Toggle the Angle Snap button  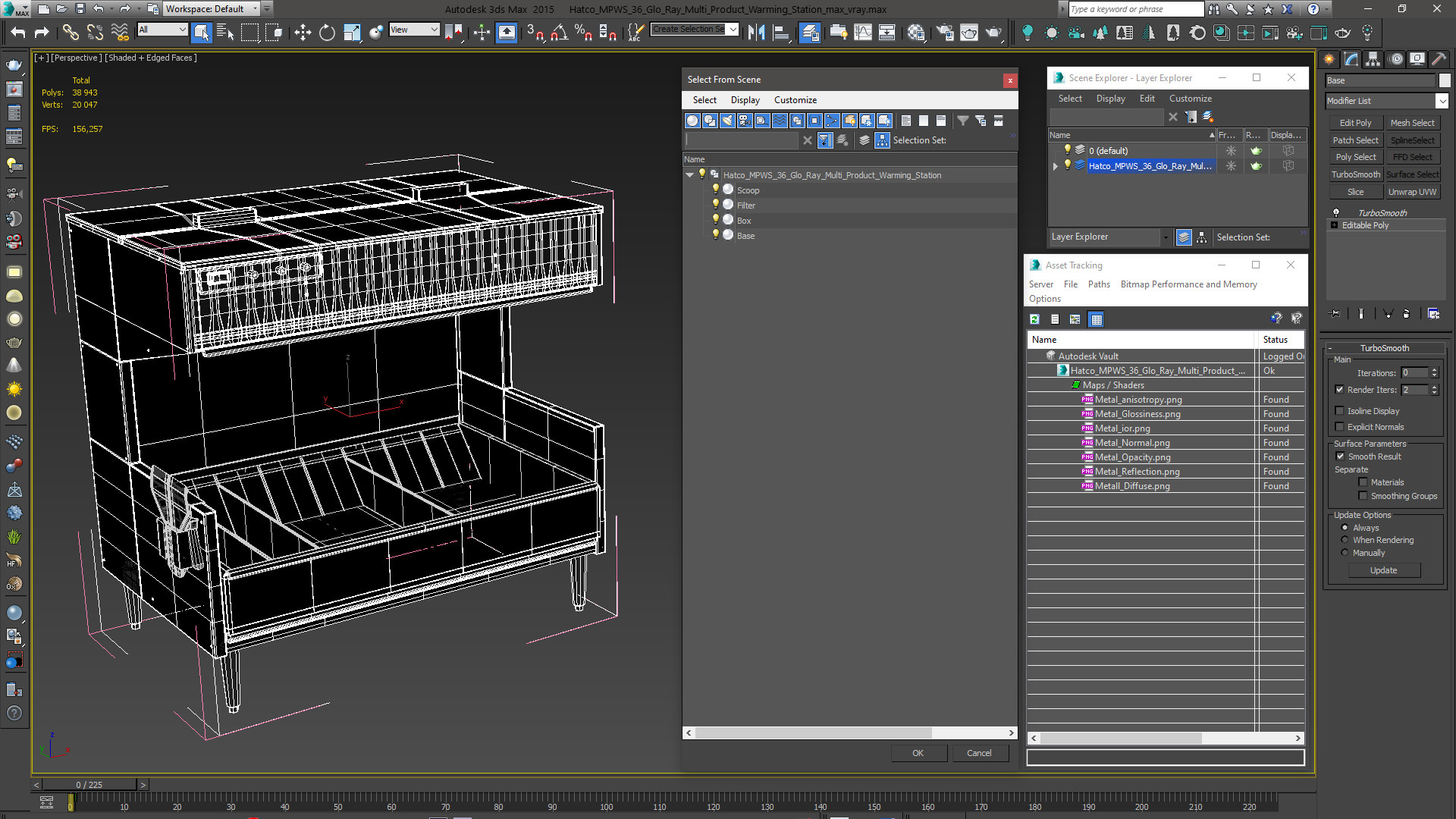[560, 32]
